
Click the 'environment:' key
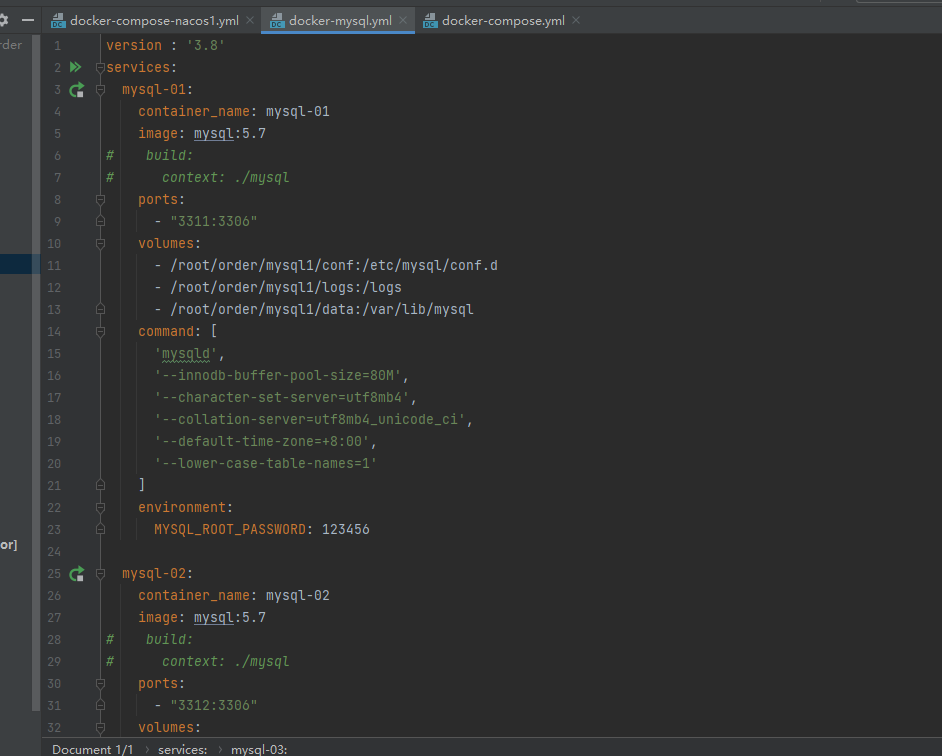(x=185, y=508)
